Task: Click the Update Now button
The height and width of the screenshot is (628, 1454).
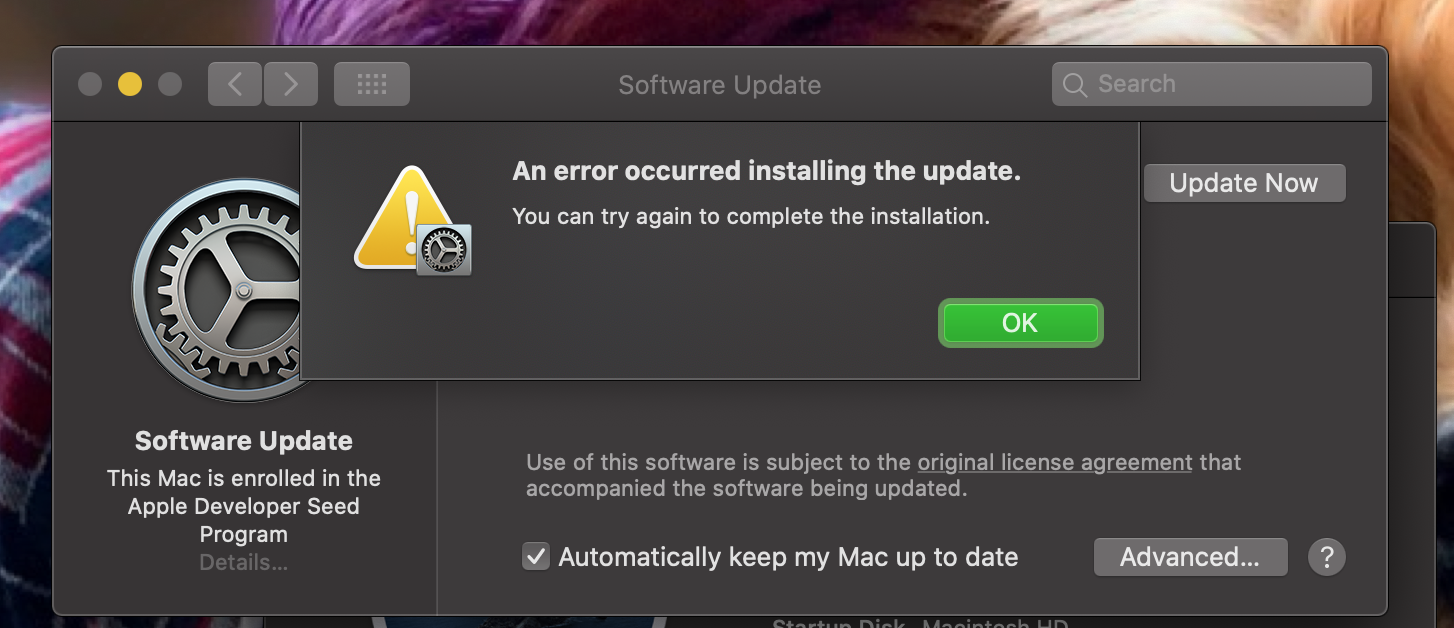Action: click(x=1244, y=183)
